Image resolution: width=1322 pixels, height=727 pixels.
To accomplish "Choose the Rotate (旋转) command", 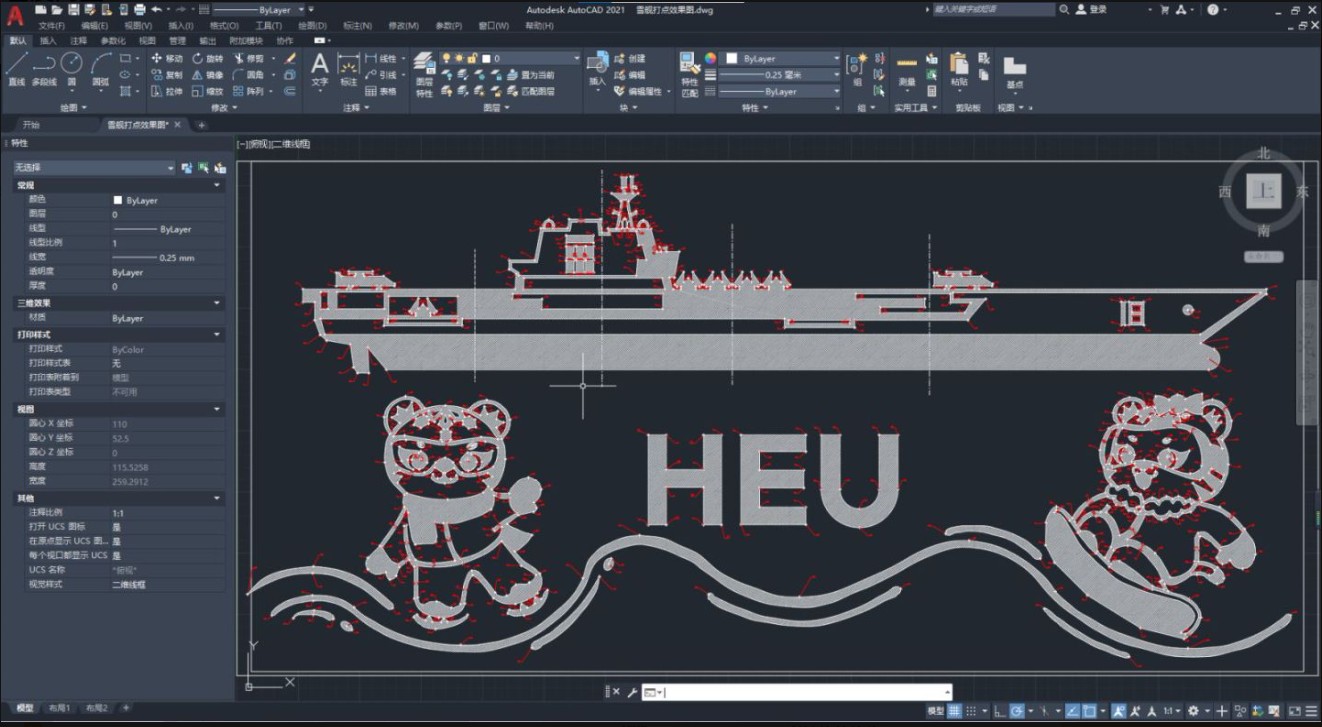I will tap(208, 58).
